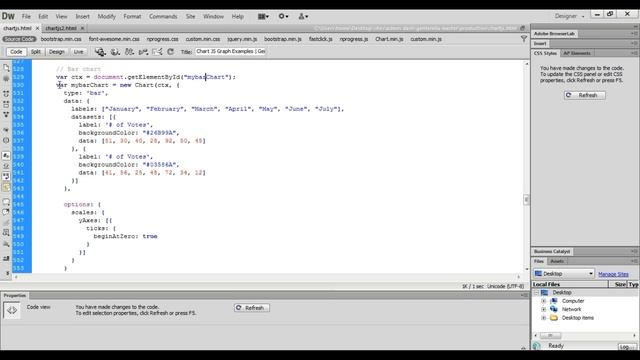640x360 pixels.
Task: Click Files panel horizontal scrollbar thumb
Action: 550,336
